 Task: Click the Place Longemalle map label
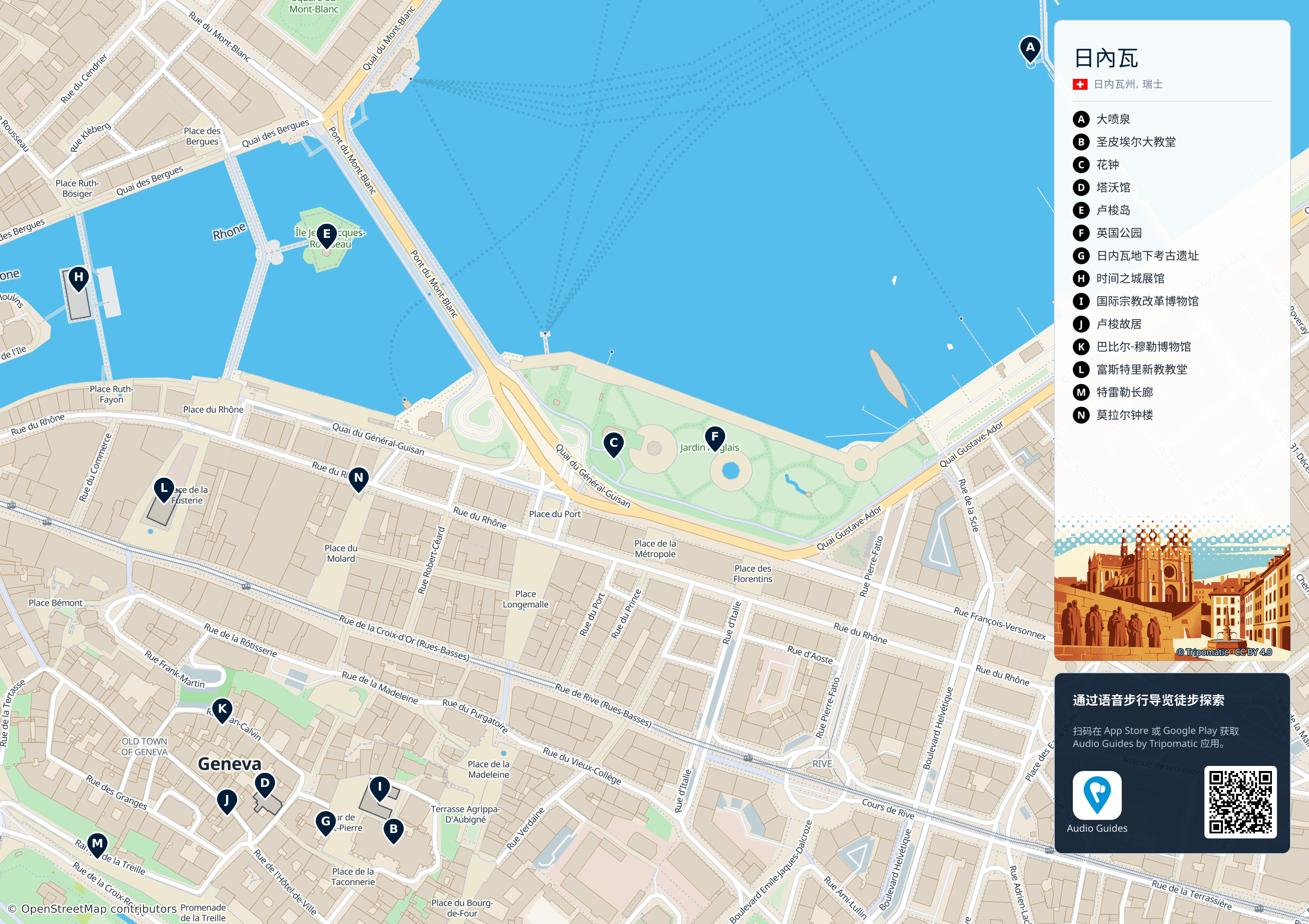[x=525, y=599]
